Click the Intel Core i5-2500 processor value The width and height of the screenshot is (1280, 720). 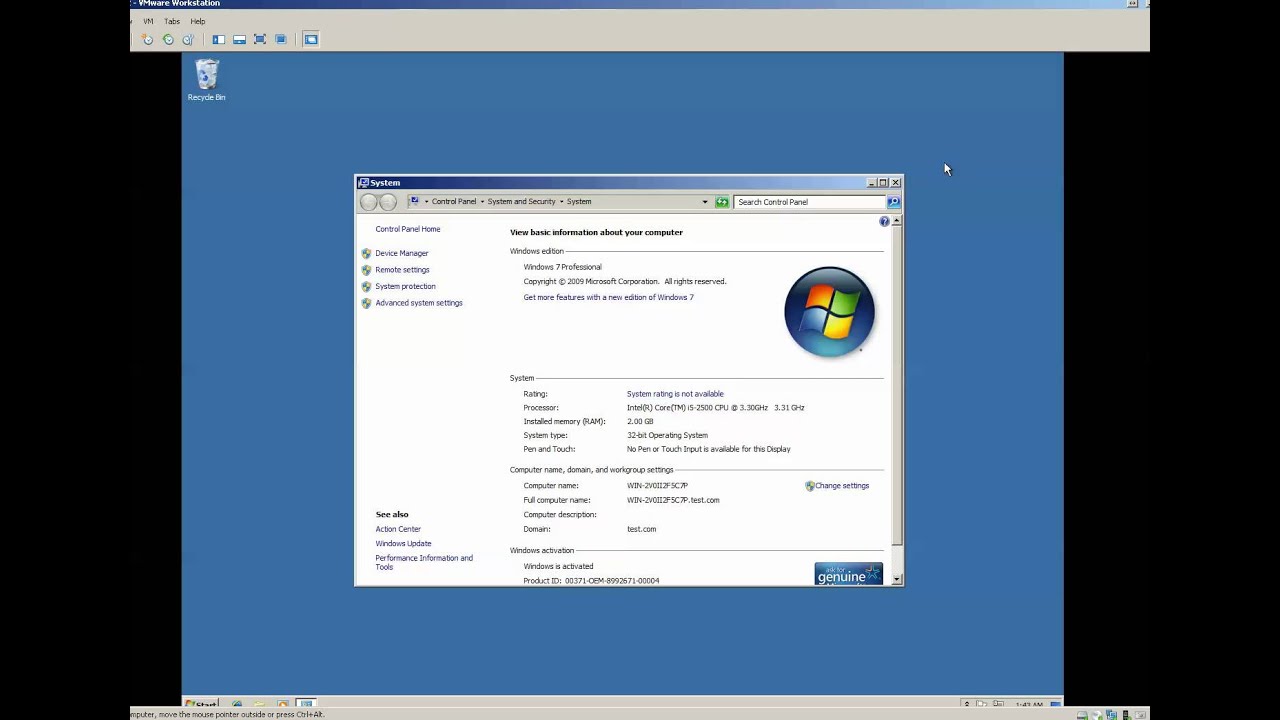715,408
